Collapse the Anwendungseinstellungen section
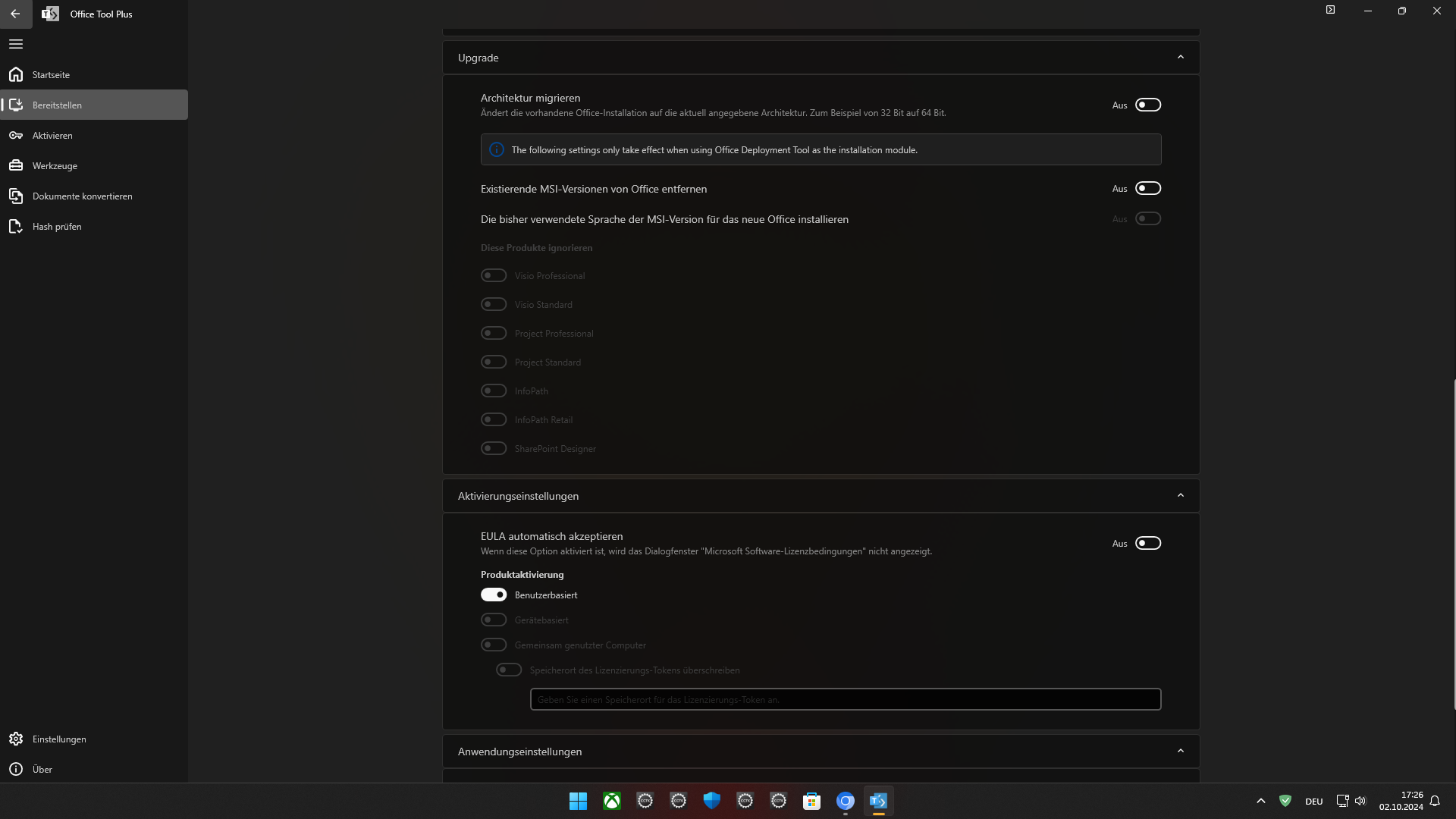Image resolution: width=1456 pixels, height=819 pixels. click(x=1180, y=751)
